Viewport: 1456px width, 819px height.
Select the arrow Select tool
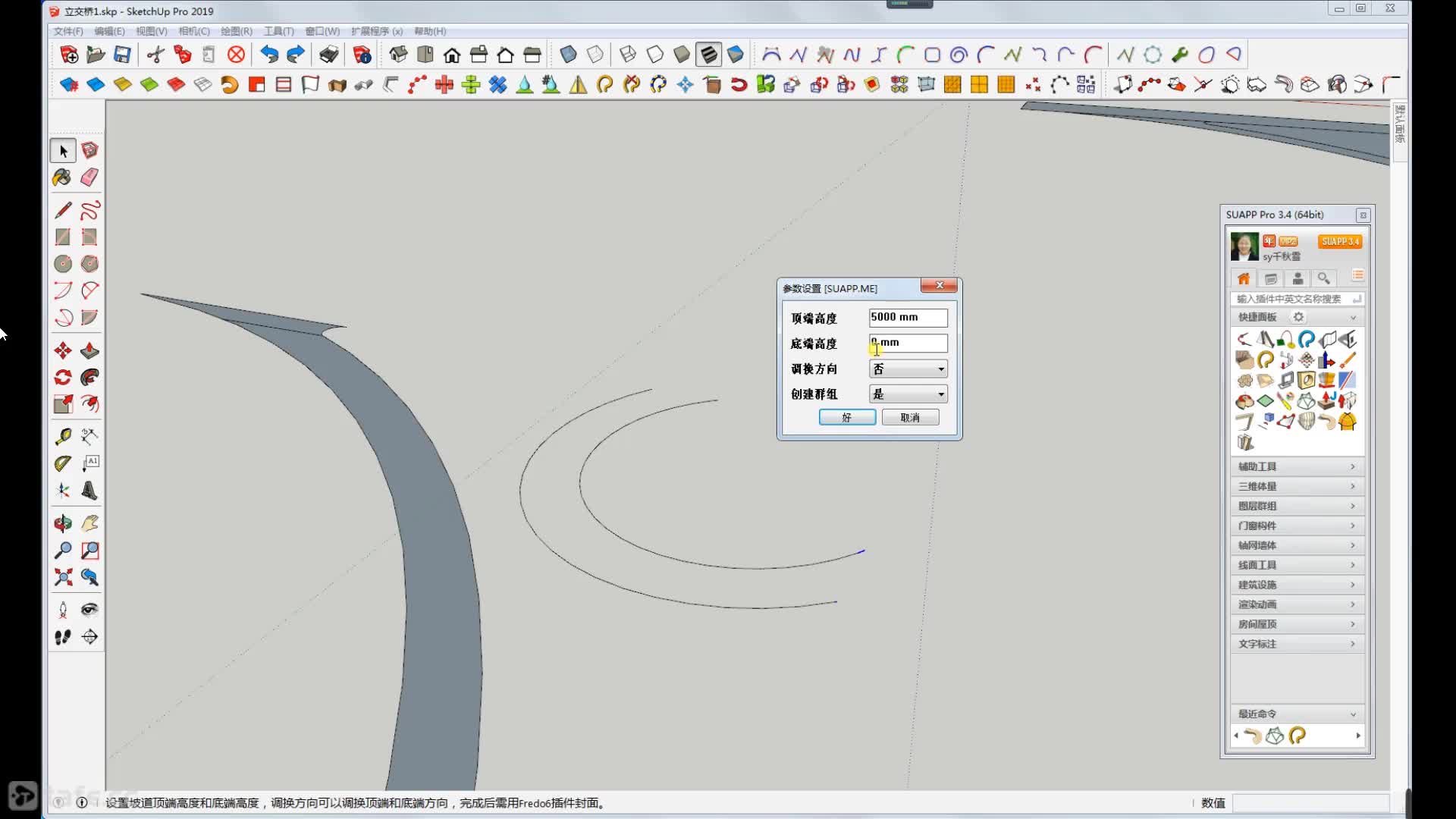tap(63, 151)
